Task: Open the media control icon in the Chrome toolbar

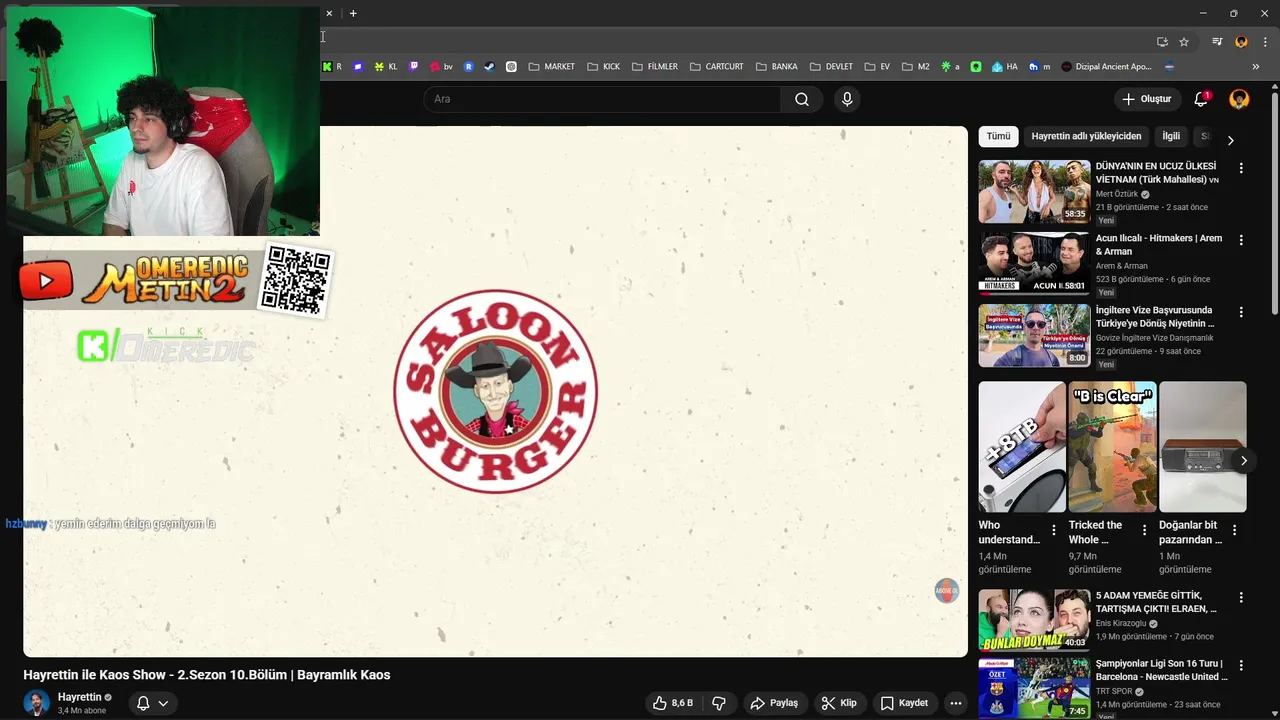Action: click(1217, 42)
